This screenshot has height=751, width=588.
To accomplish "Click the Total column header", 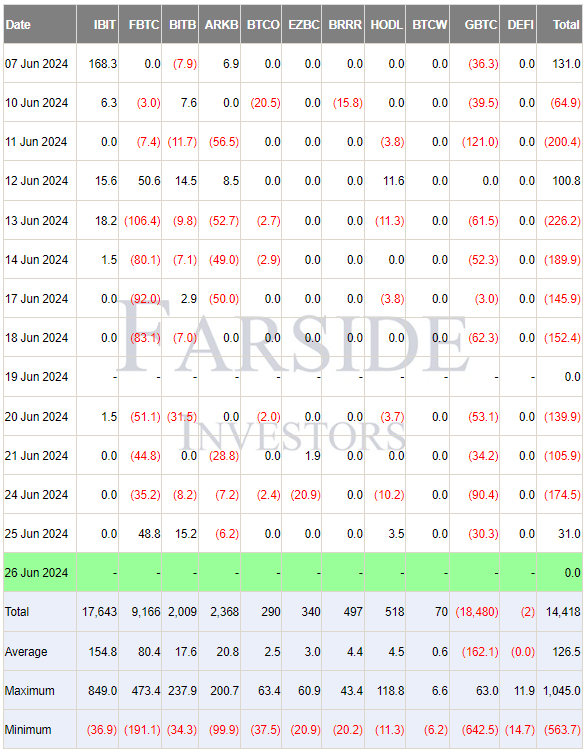I will click(560, 24).
